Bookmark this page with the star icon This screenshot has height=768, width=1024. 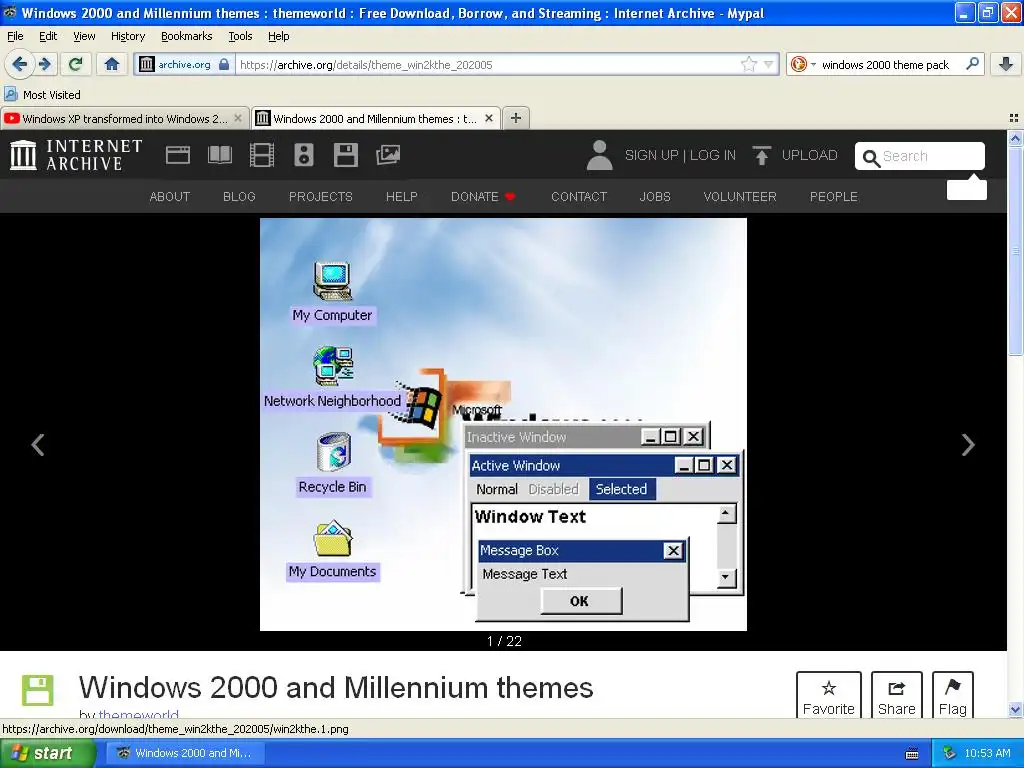(x=748, y=64)
